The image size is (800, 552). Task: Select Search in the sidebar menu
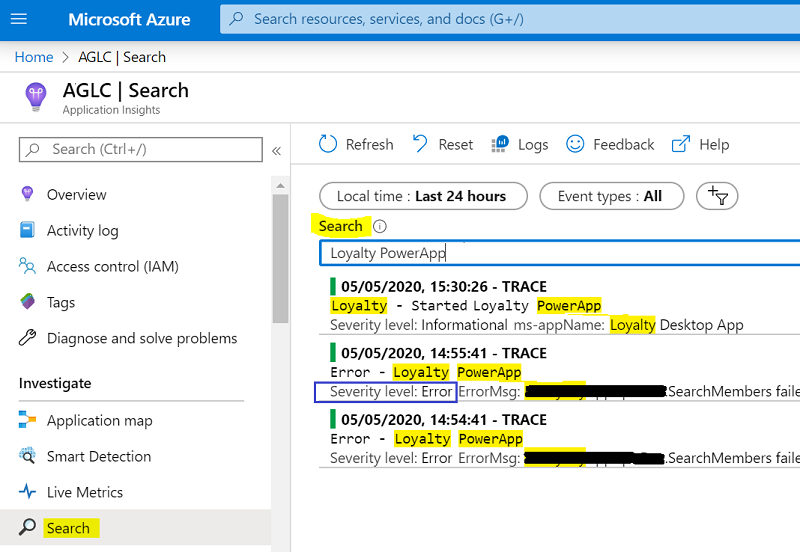(x=135, y=528)
